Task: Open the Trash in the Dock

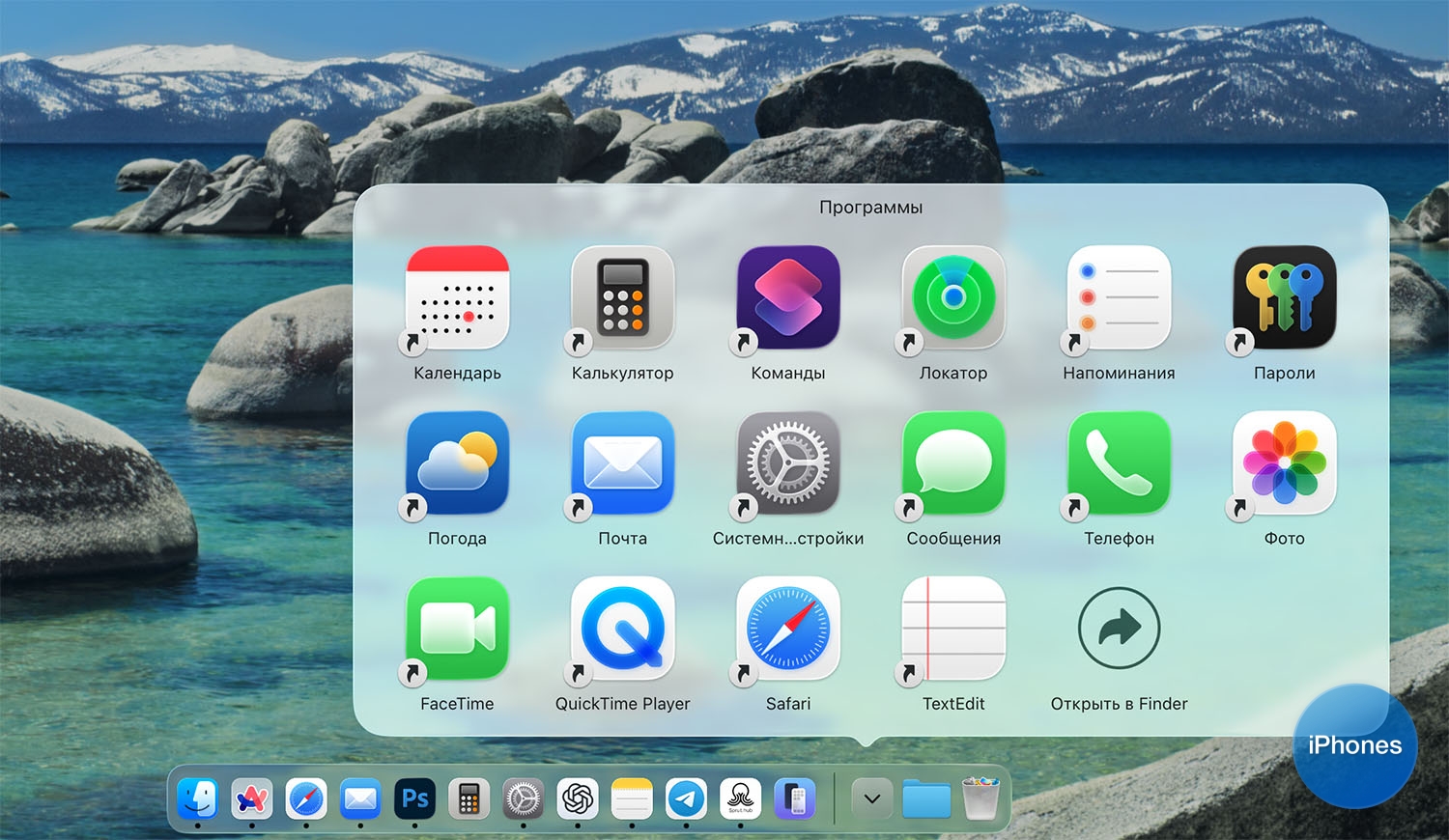Action: pyautogui.click(x=980, y=799)
